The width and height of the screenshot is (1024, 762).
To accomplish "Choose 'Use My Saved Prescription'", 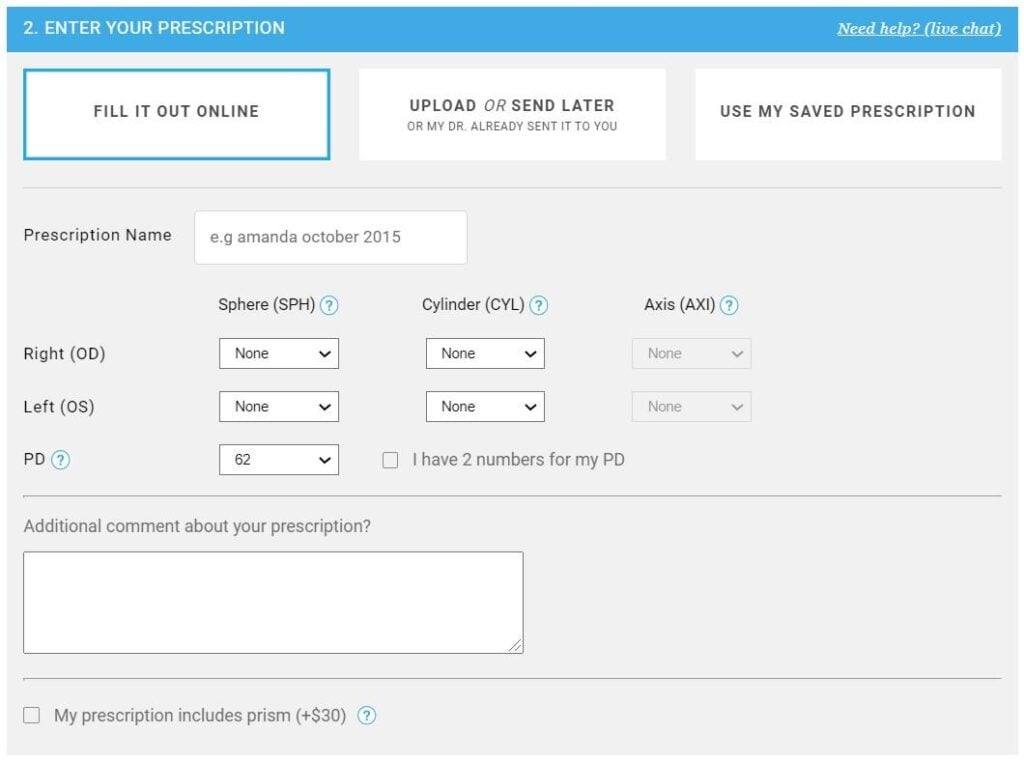I will 848,113.
